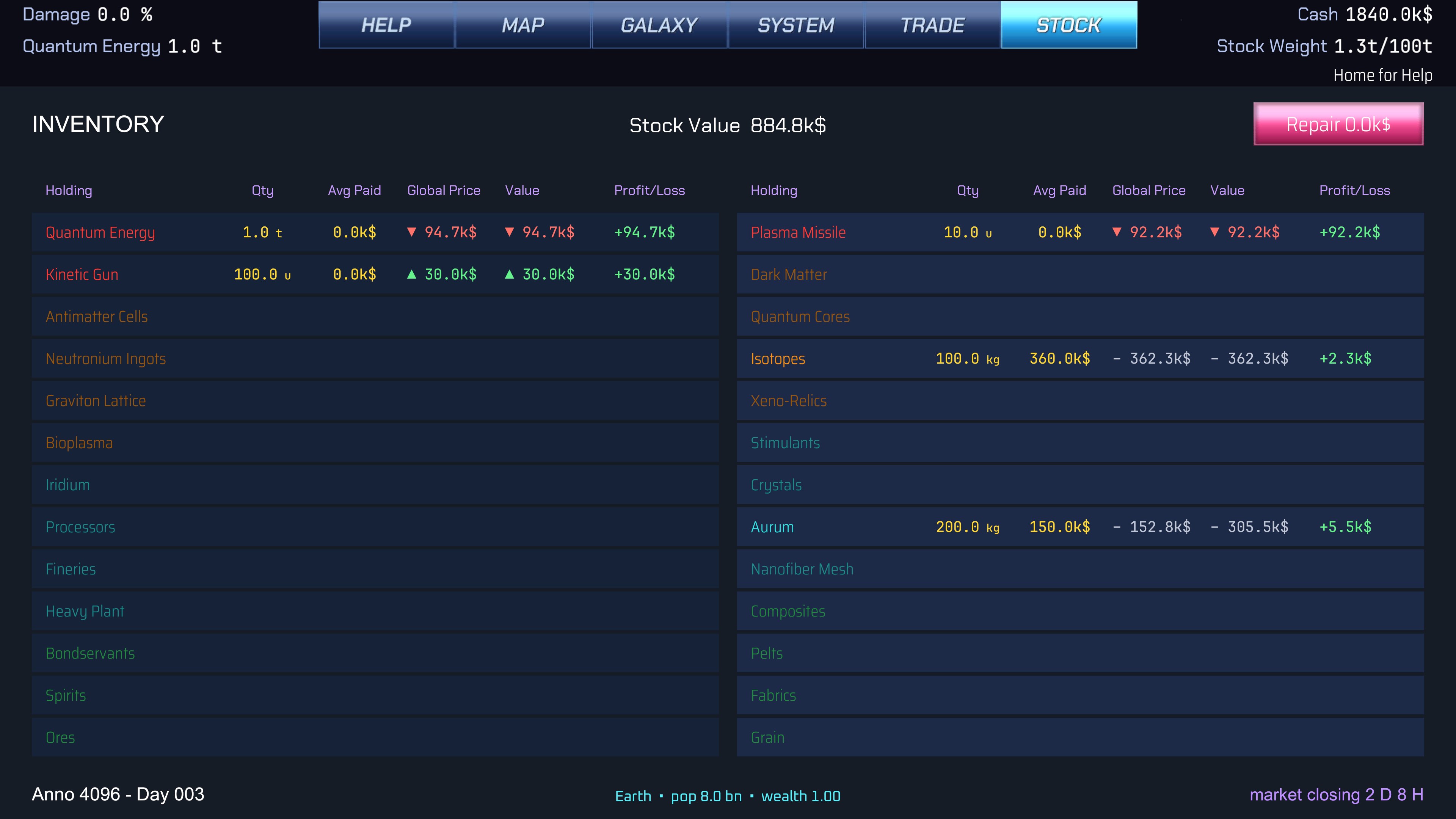Click the Home for Help hint
1456x819 pixels.
click(x=1382, y=75)
